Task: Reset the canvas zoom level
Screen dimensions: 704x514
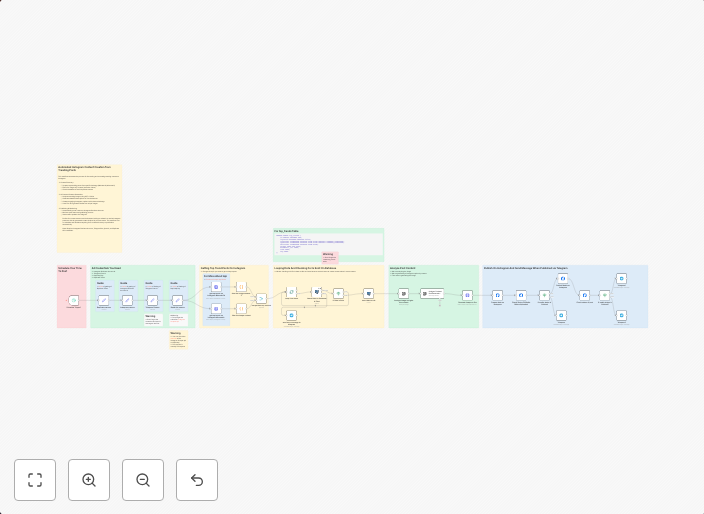Action: tap(197, 480)
